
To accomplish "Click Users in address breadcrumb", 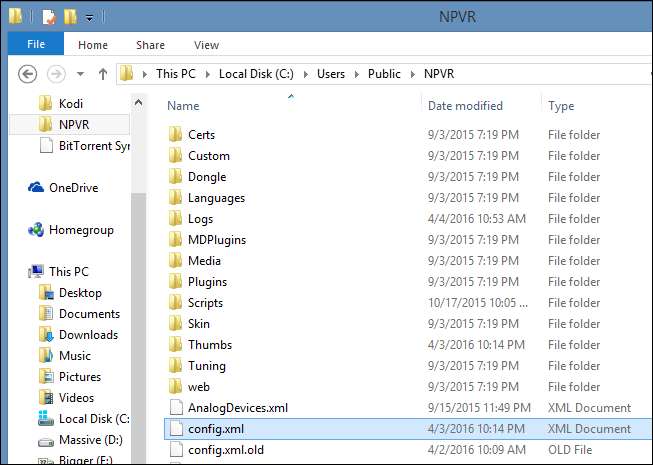I will coord(331,74).
